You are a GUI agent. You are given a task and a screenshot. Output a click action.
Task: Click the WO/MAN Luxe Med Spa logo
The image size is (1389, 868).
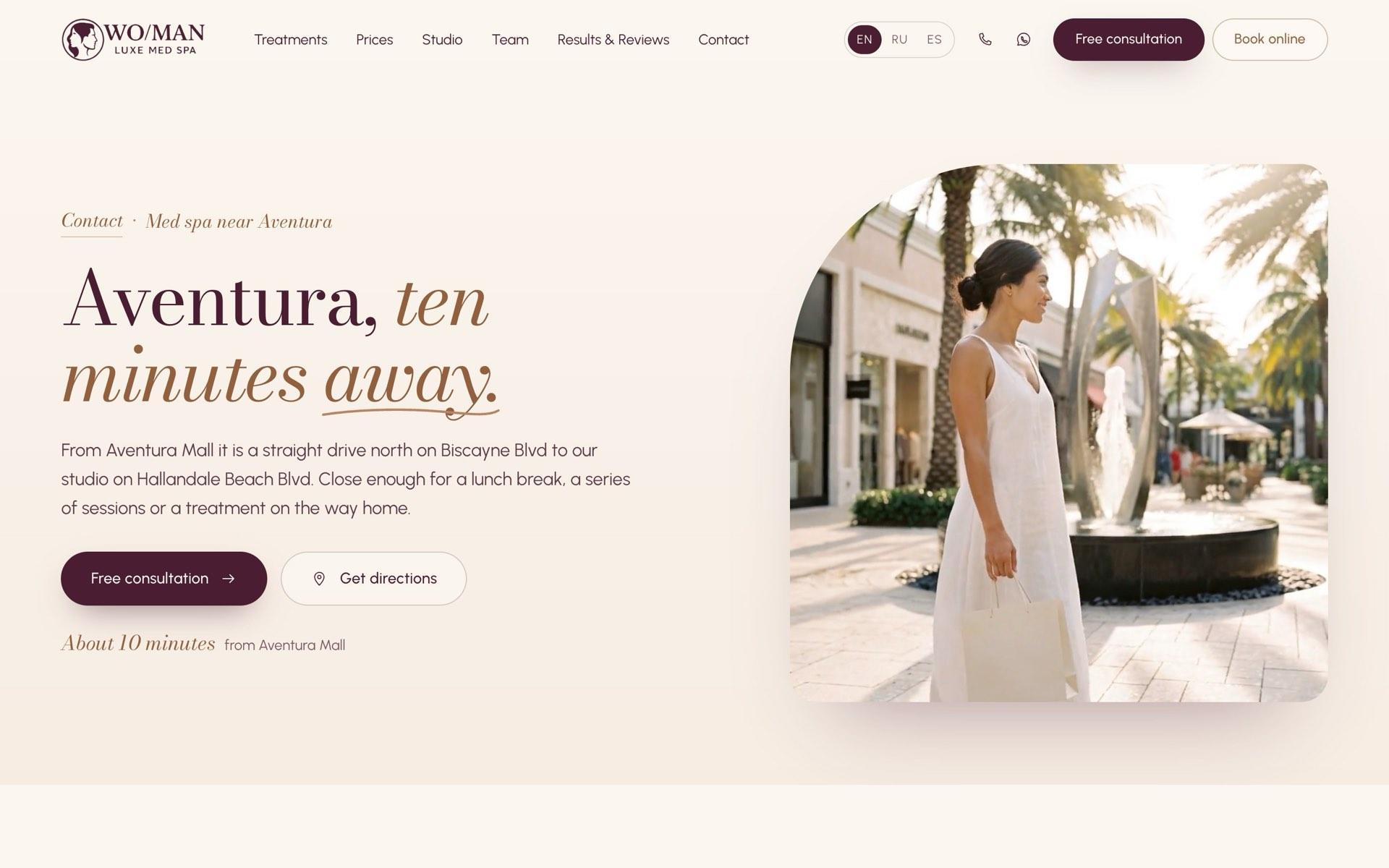click(x=133, y=40)
